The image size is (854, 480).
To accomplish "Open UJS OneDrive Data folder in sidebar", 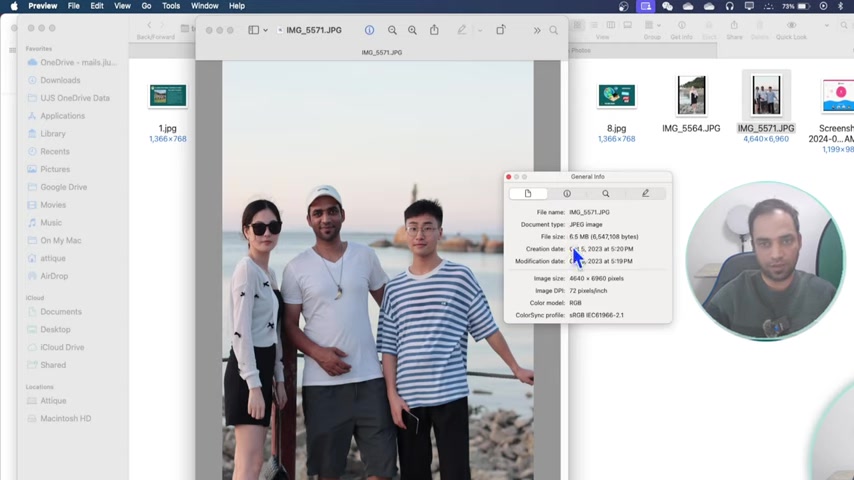I will pos(69,98).
